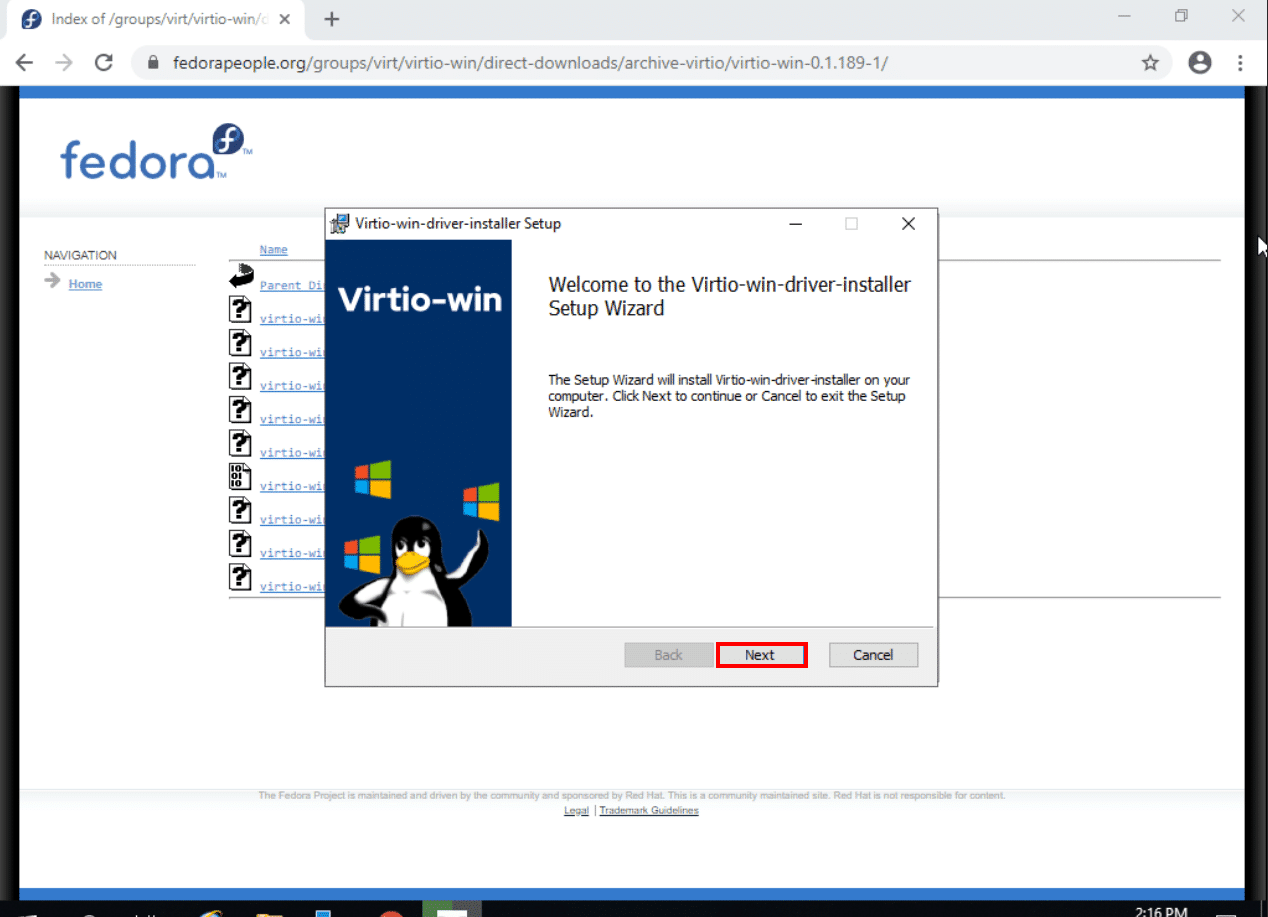Click the installer icon in the setup title bar
The height and width of the screenshot is (917, 1268).
coord(341,224)
